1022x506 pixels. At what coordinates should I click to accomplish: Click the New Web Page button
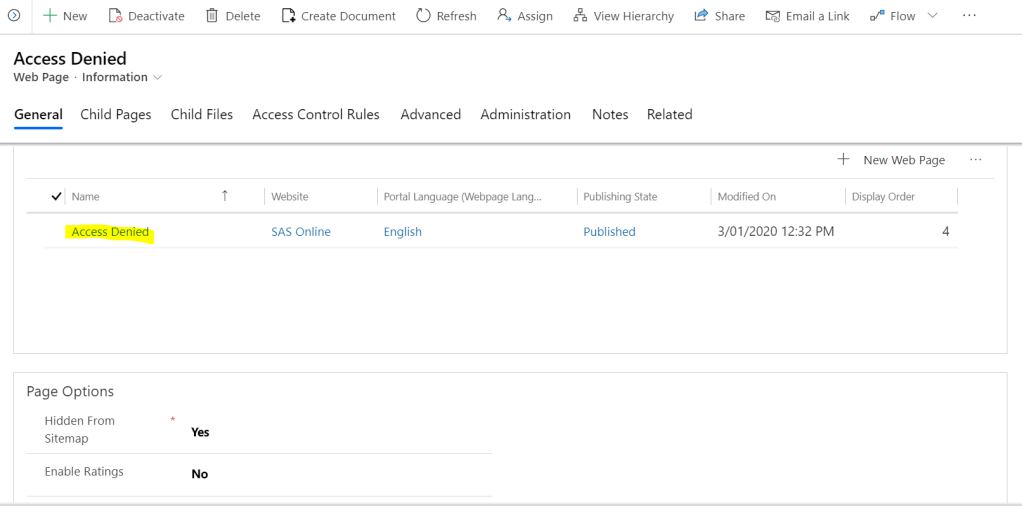891,160
